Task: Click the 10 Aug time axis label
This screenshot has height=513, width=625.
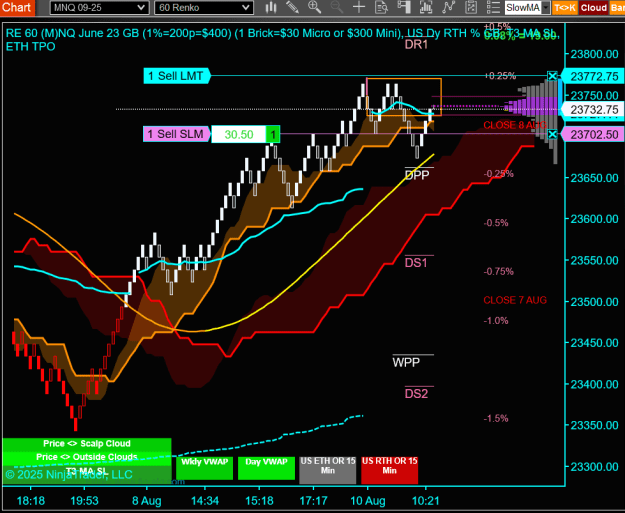Action: [368, 501]
